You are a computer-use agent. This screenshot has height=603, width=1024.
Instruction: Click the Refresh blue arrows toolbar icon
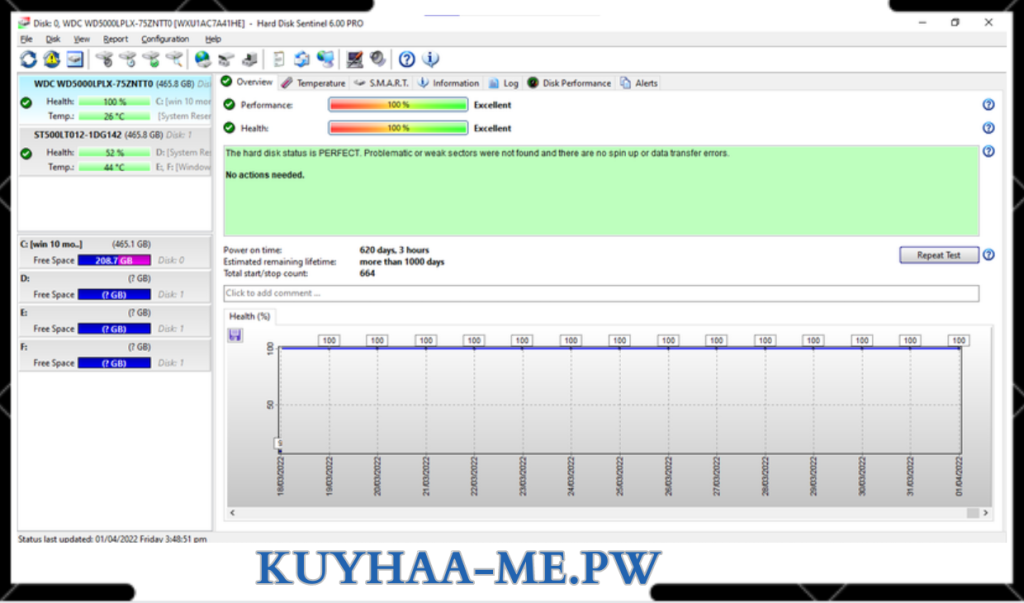coord(28,59)
